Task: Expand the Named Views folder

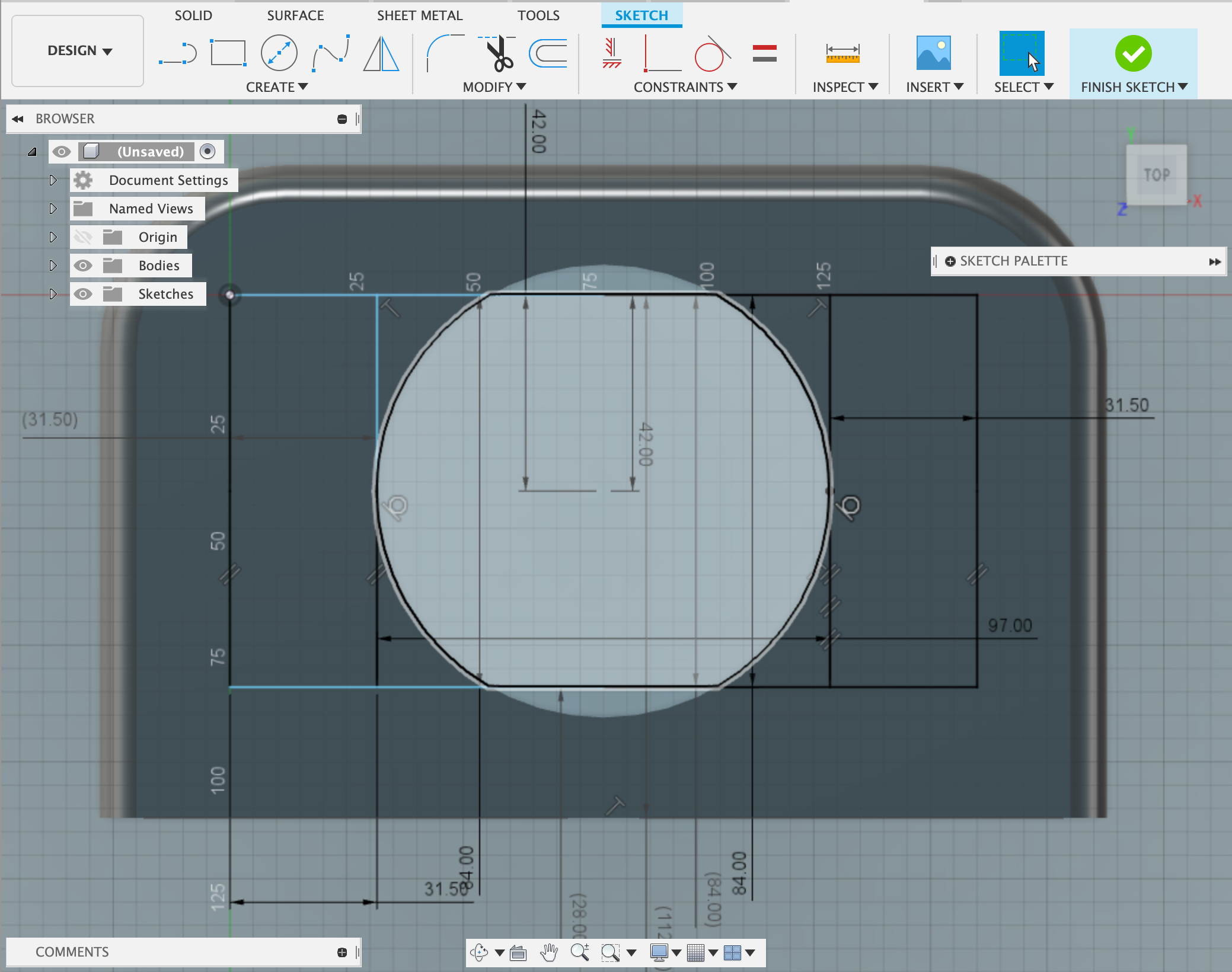Action: pyautogui.click(x=53, y=209)
